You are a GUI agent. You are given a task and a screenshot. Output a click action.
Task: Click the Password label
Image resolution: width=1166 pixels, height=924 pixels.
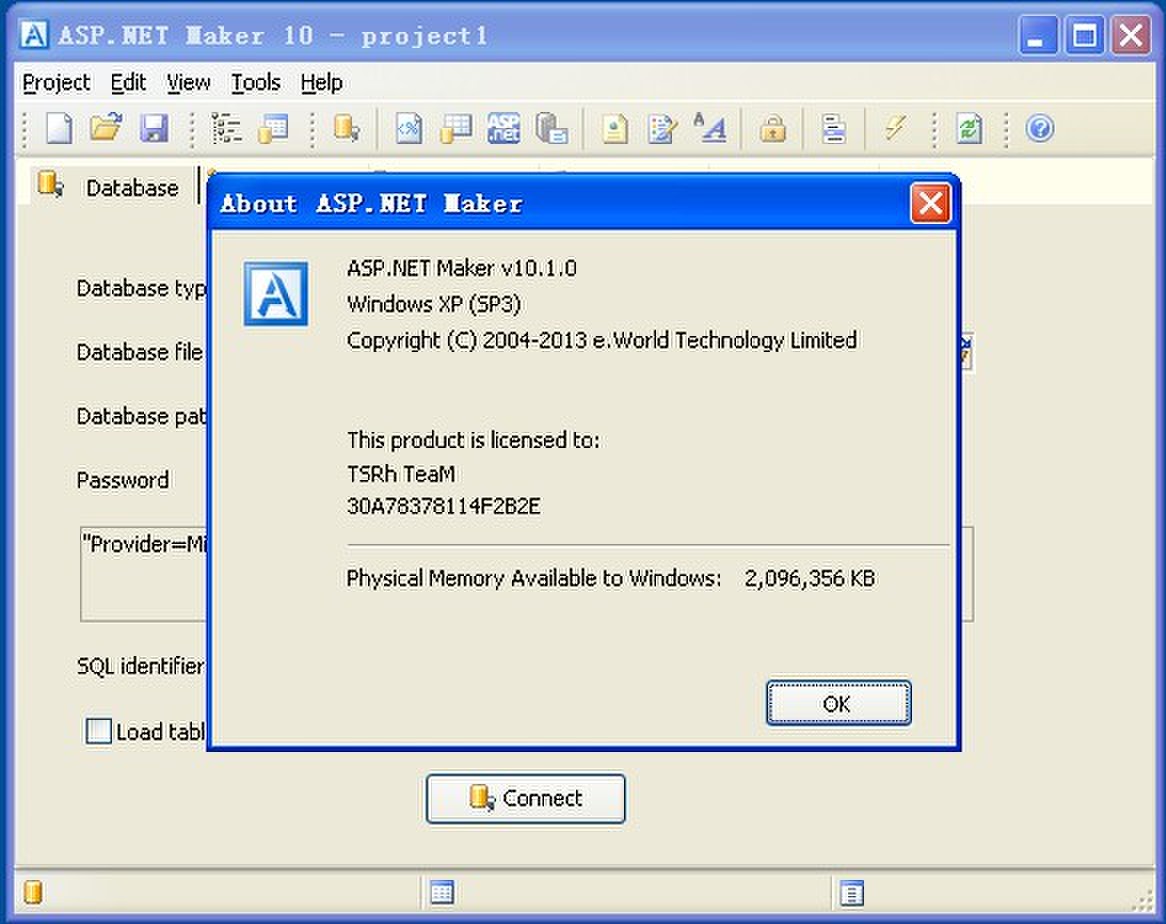(123, 480)
